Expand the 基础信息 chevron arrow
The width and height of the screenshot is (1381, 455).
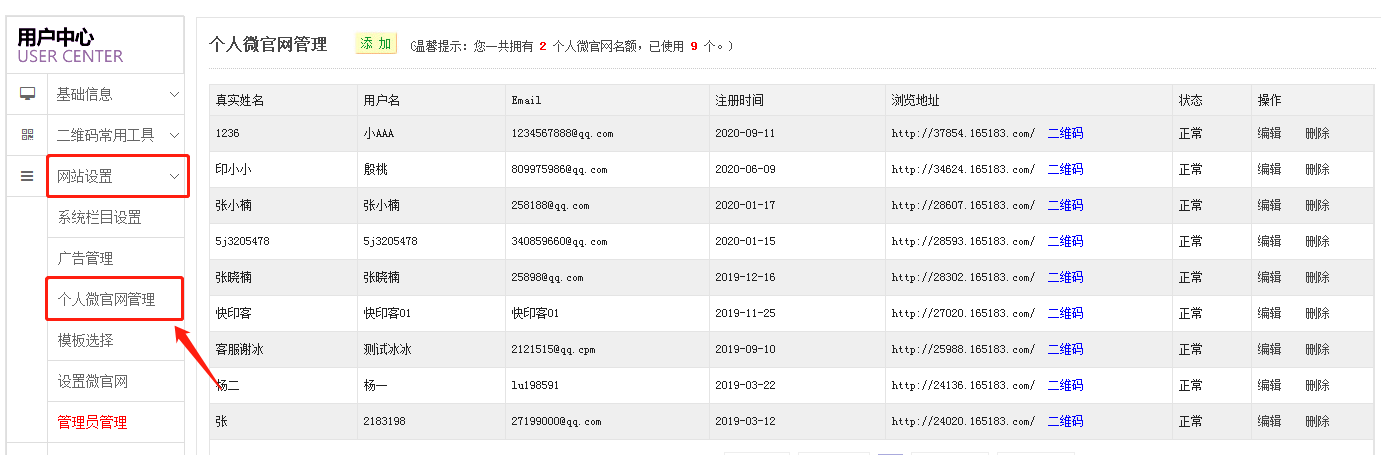click(x=174, y=95)
